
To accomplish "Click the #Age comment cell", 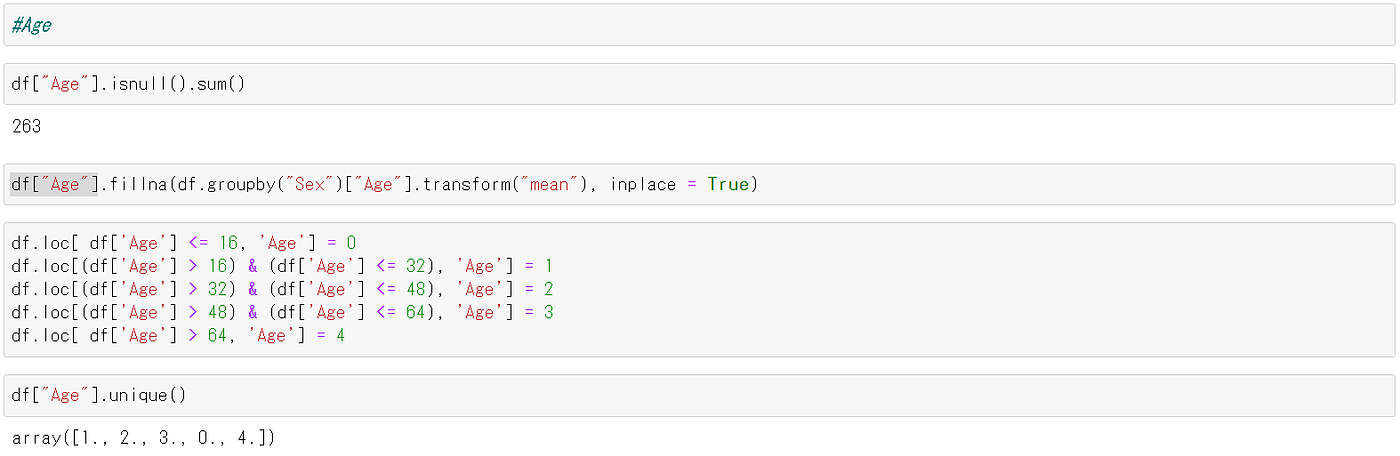I will (x=699, y=25).
